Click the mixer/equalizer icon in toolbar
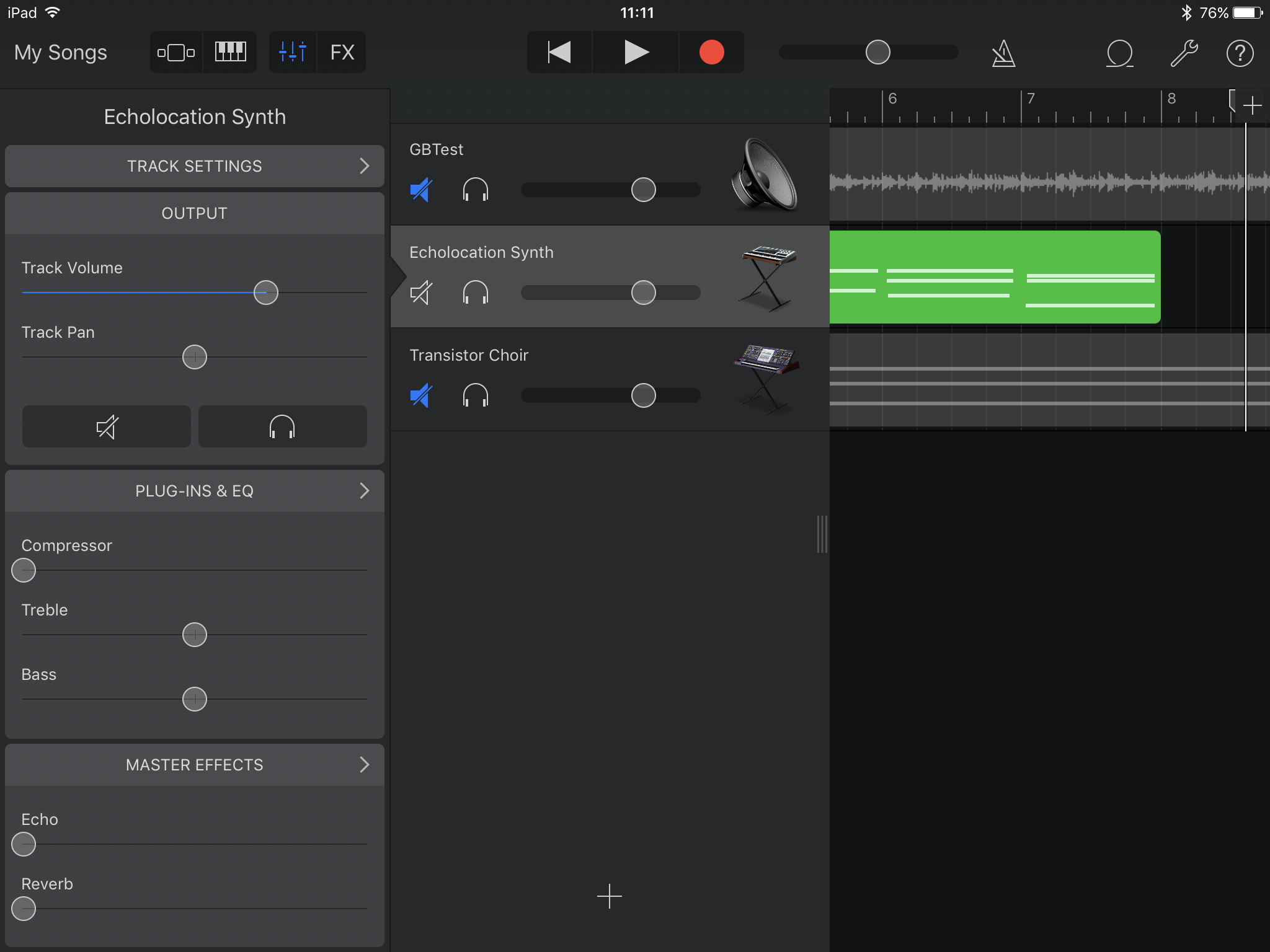Viewport: 1270px width, 952px height. 292,51
